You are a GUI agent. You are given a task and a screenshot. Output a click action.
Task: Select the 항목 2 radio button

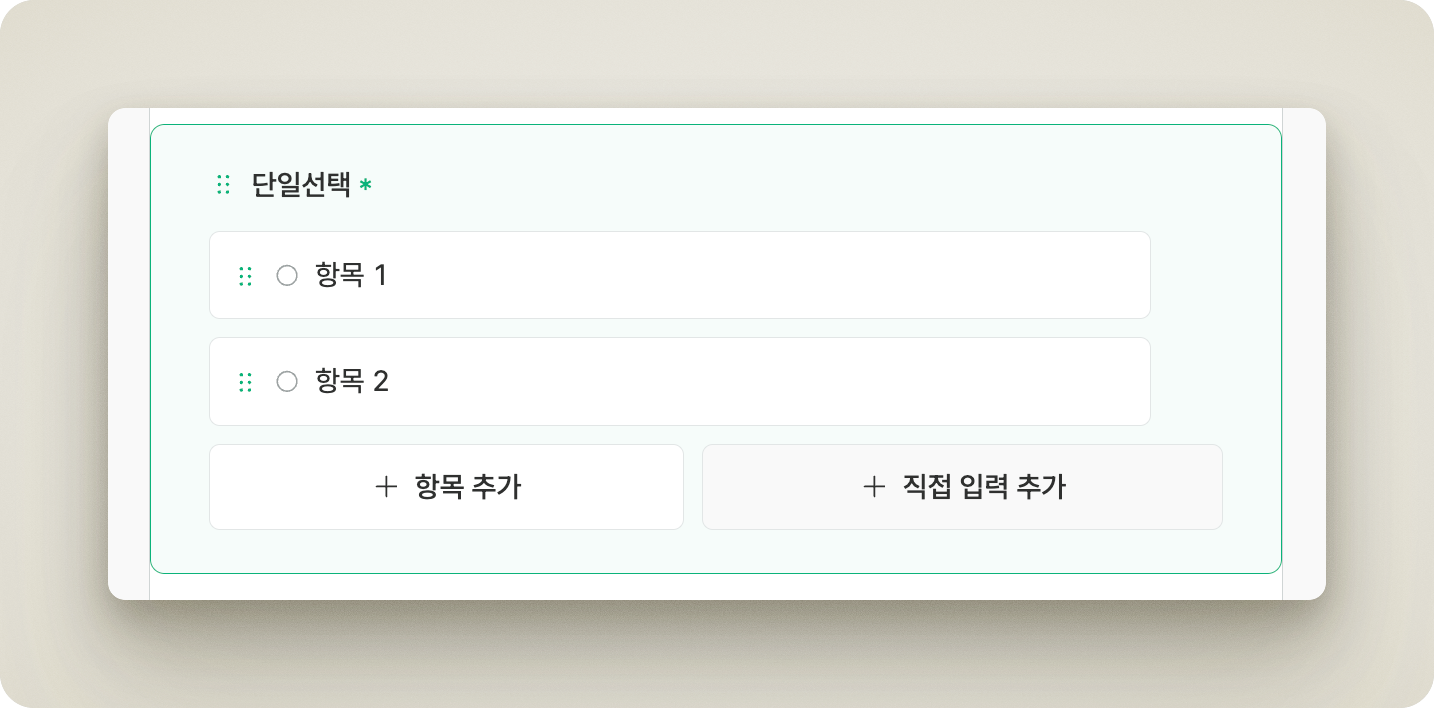(287, 381)
